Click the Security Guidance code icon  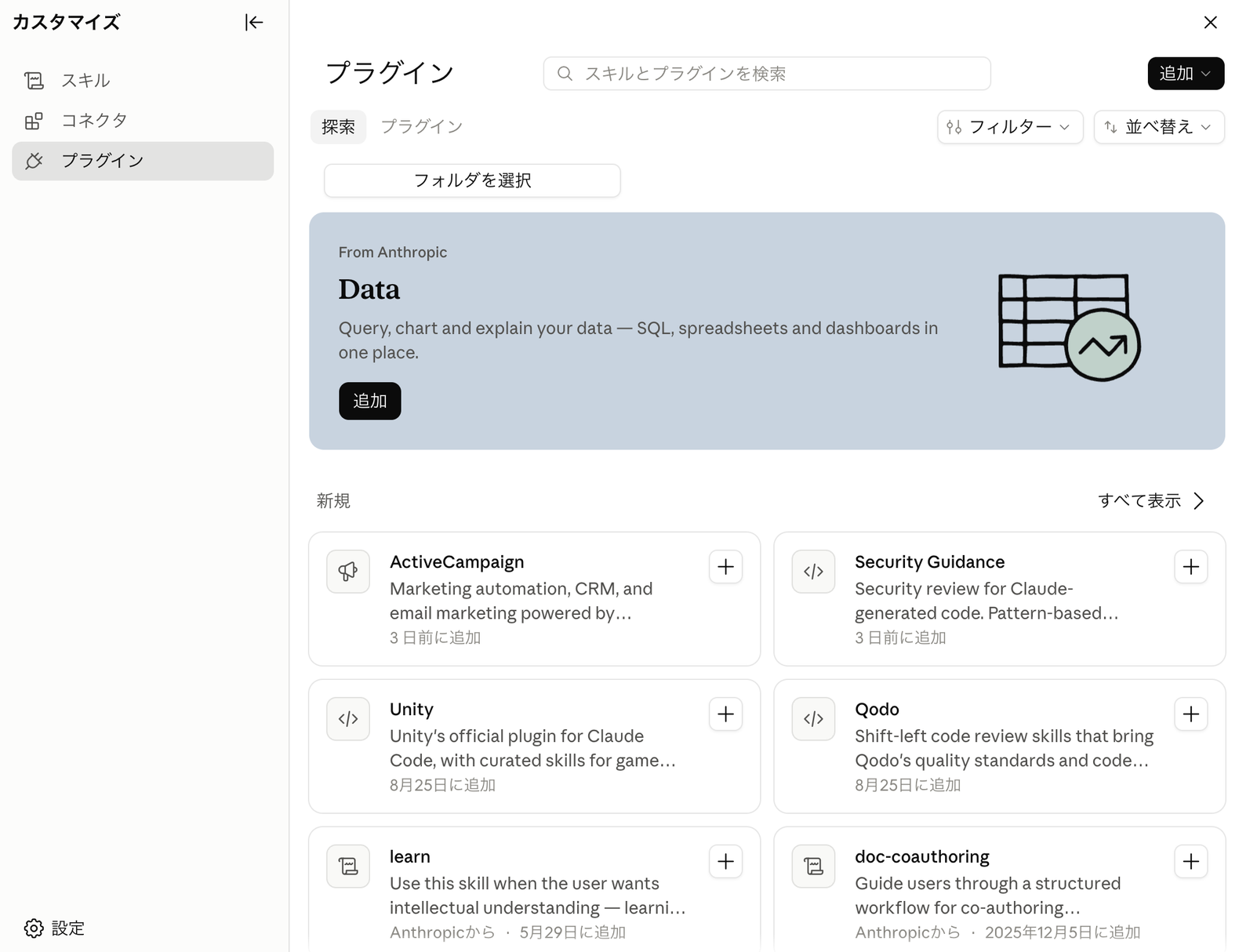pyautogui.click(x=813, y=572)
